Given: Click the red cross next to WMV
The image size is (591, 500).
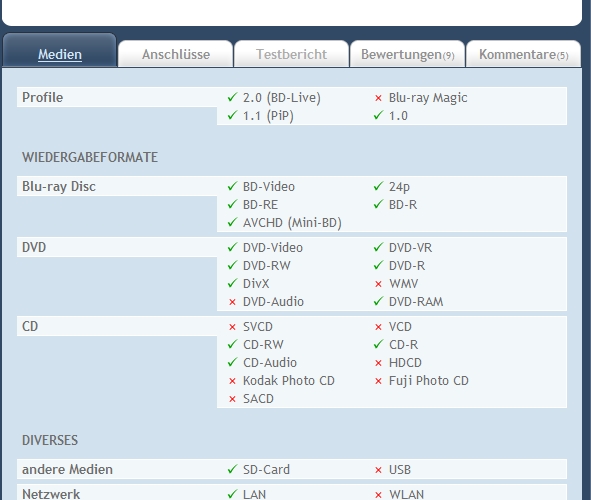Looking at the screenshot, I should 378,284.
